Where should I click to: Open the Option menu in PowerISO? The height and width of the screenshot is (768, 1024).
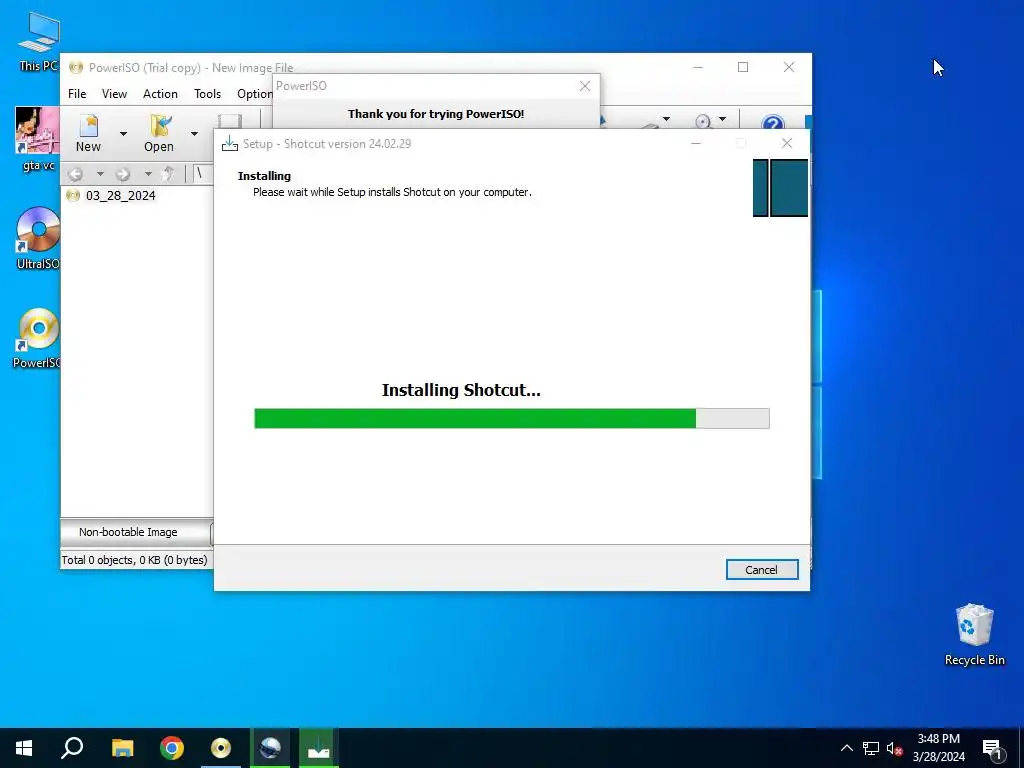coord(255,93)
